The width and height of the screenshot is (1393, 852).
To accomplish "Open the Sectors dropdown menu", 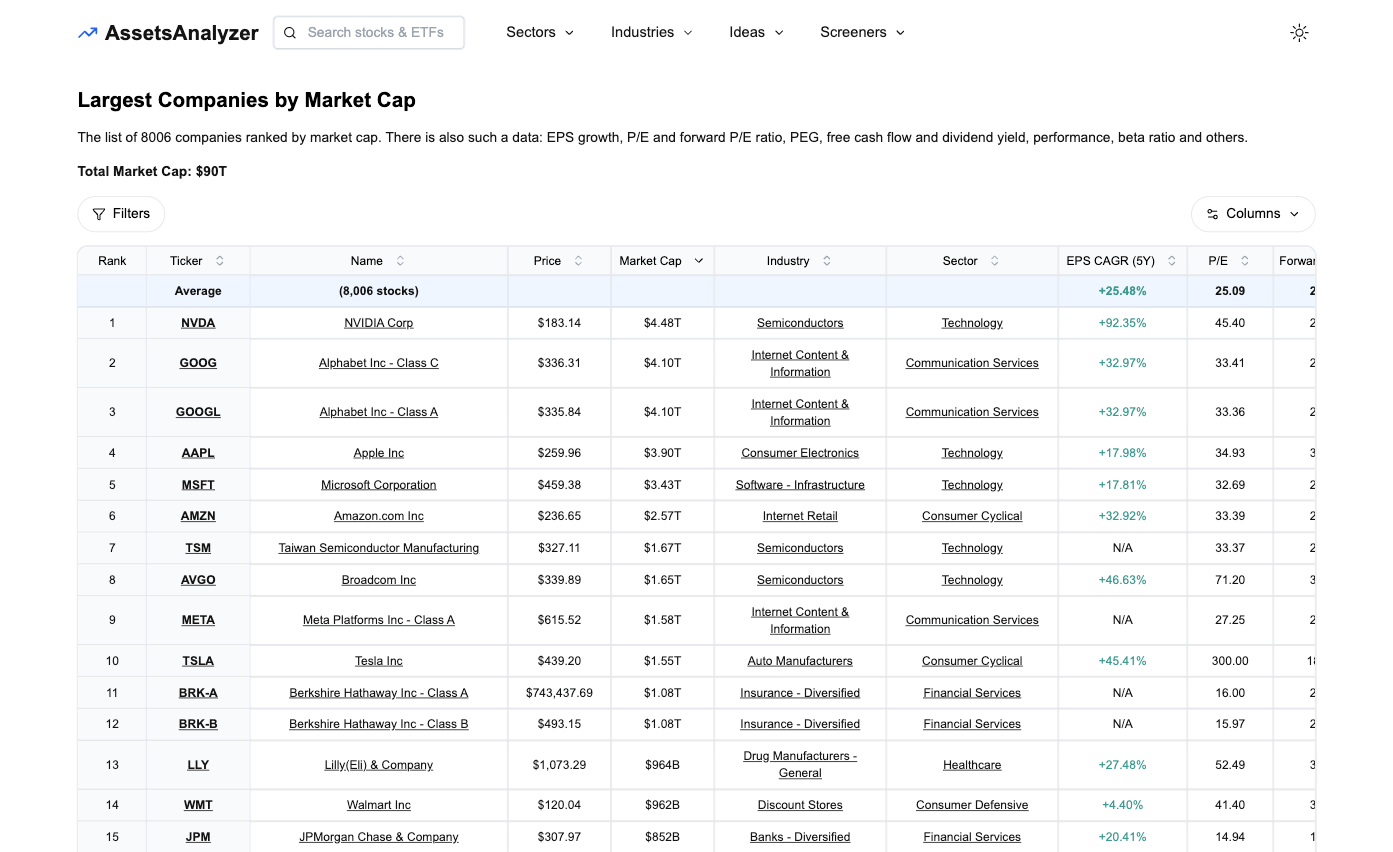I will [x=539, y=32].
